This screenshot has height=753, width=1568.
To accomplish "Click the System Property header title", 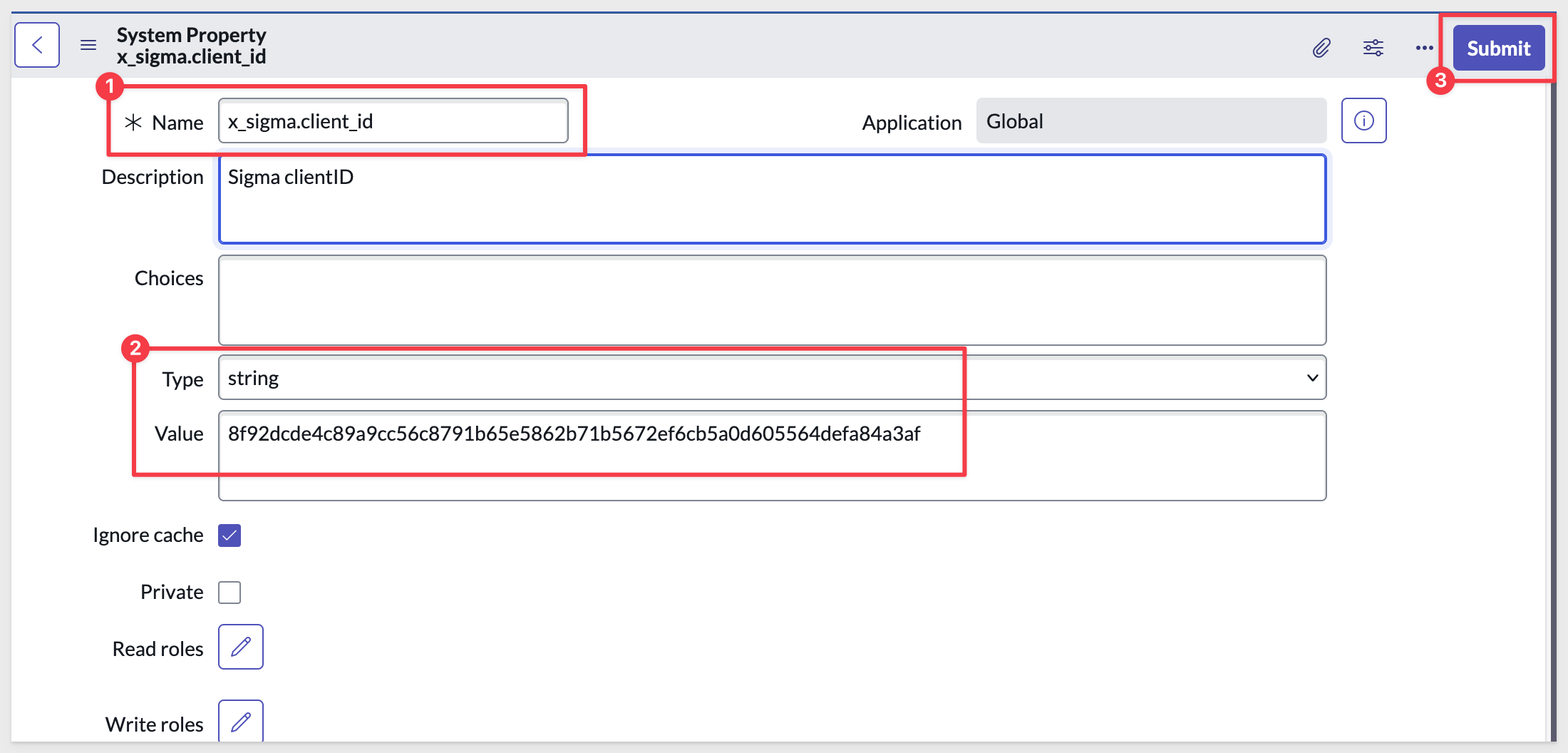I will 191,35.
